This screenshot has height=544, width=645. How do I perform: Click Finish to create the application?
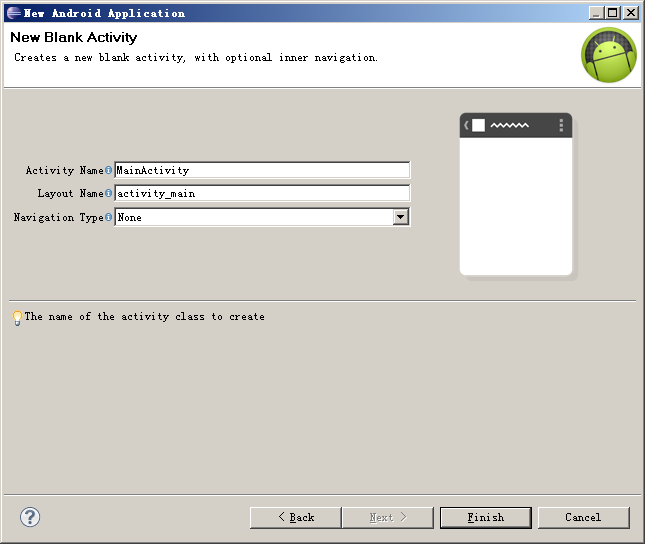click(x=486, y=517)
